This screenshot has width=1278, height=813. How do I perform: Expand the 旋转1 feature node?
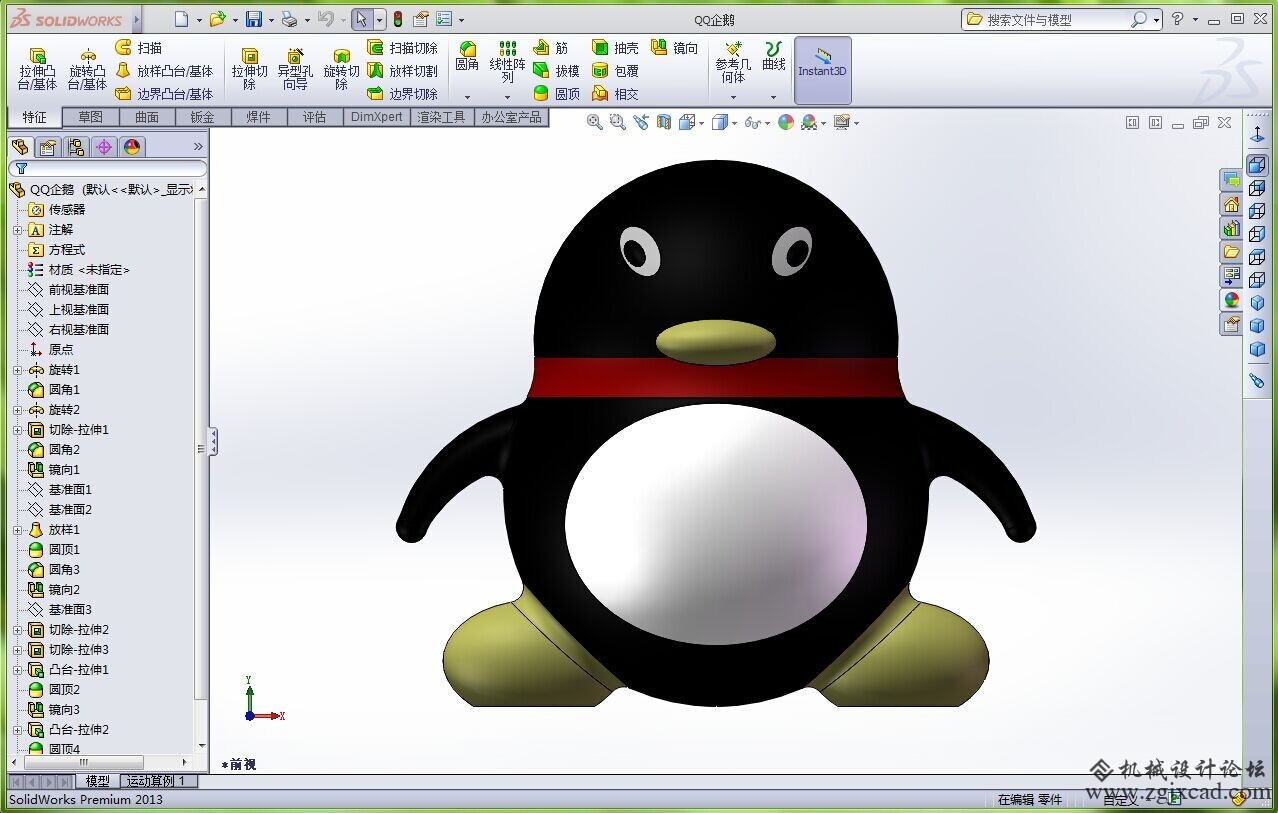pos(17,370)
